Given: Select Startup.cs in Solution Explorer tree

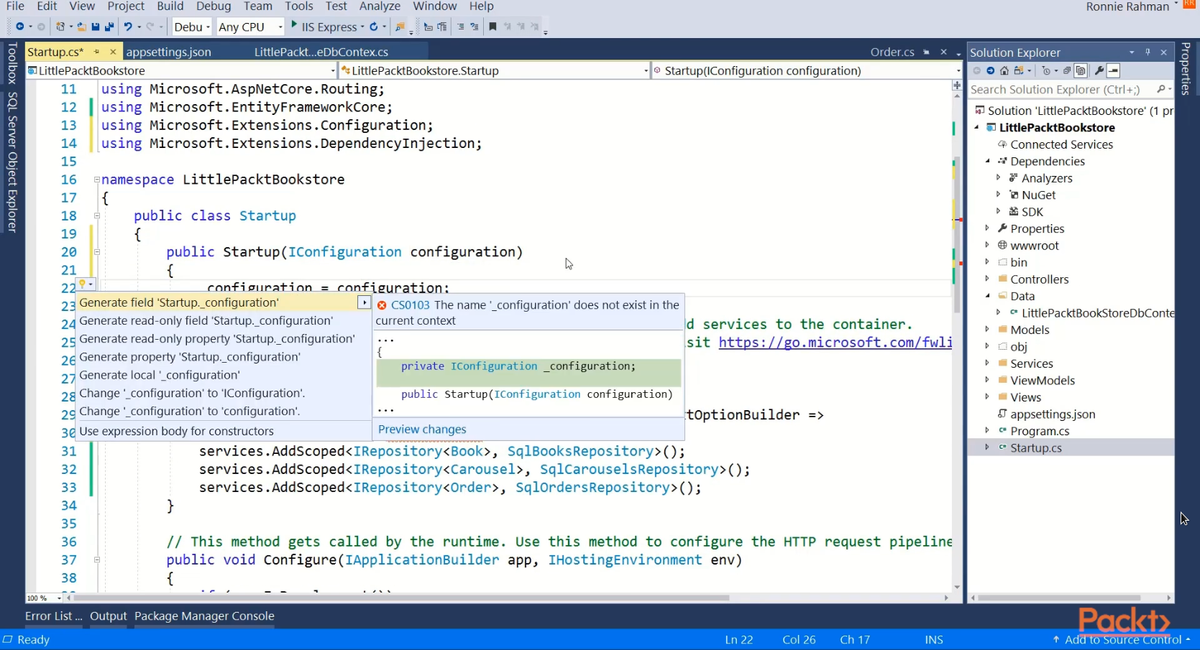Looking at the screenshot, I should point(1036,448).
